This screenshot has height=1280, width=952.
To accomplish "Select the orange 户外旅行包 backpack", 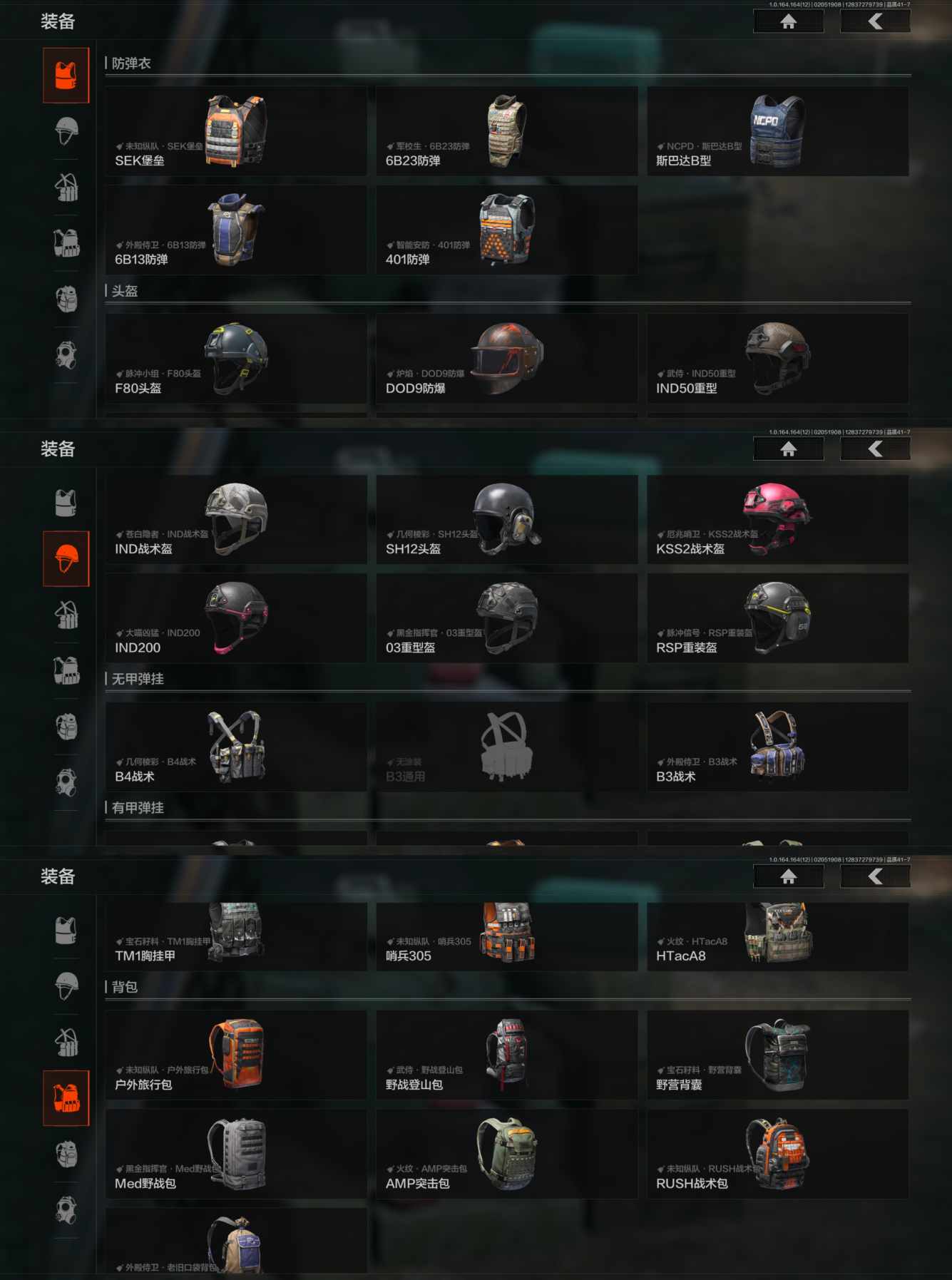I will coord(236,1055).
